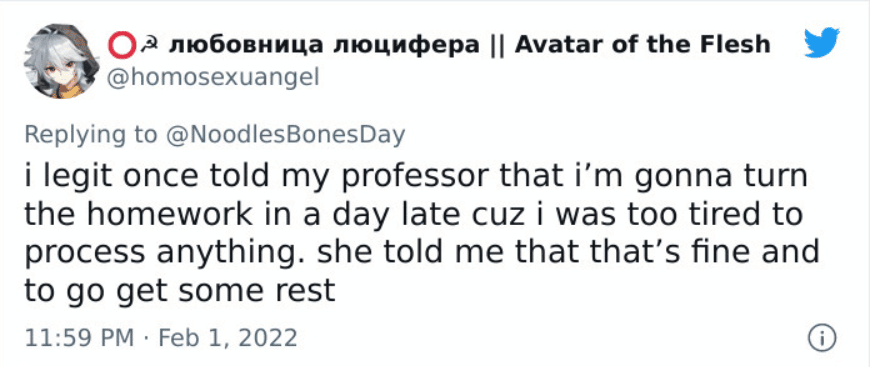Viewport: 870px width, 367px height.
Task: Click the line 'i legit once told my'
Action: coord(179,177)
